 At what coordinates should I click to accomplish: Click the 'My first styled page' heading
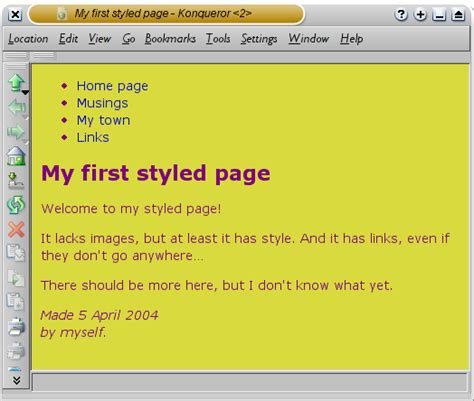[156, 174]
